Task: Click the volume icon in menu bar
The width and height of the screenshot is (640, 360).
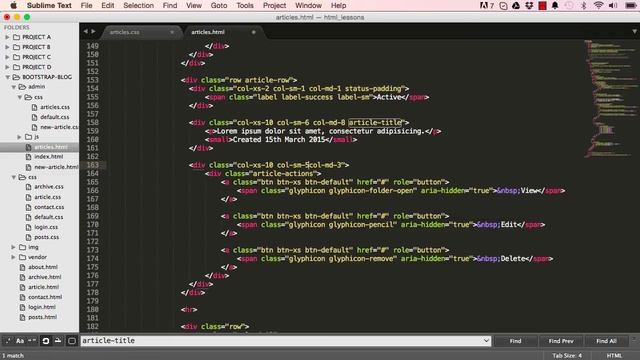Action: (613, 5)
